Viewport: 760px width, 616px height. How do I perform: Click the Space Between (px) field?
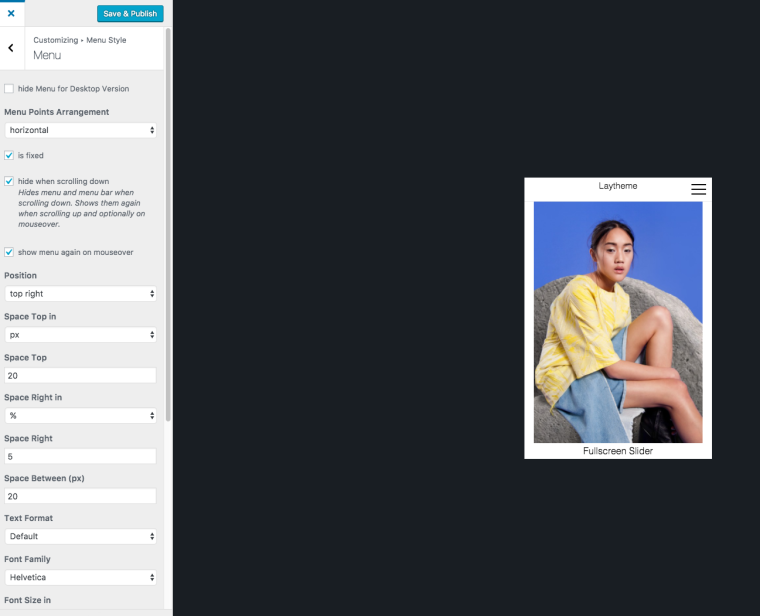click(x=80, y=496)
